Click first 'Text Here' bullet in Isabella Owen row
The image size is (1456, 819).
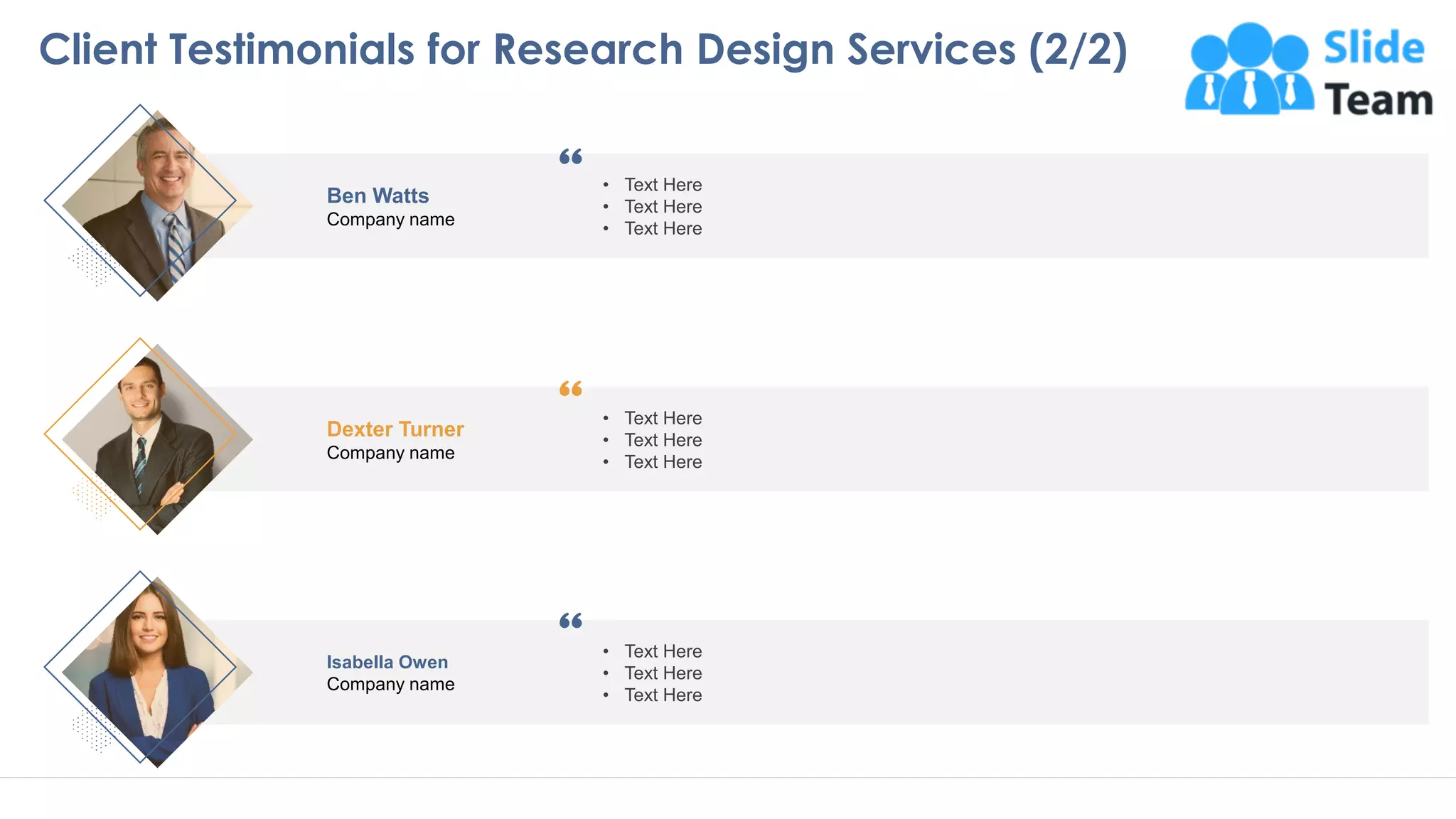point(663,651)
